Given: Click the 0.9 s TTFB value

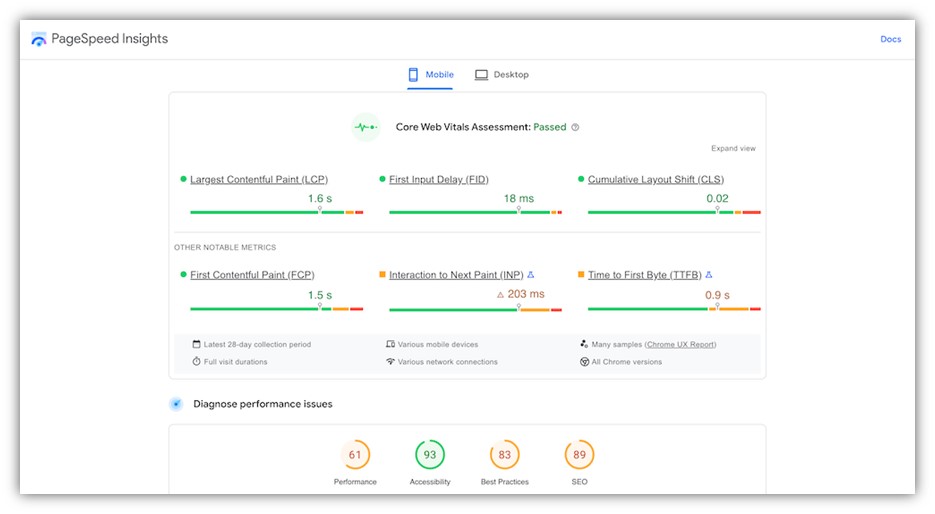Looking at the screenshot, I should (717, 295).
